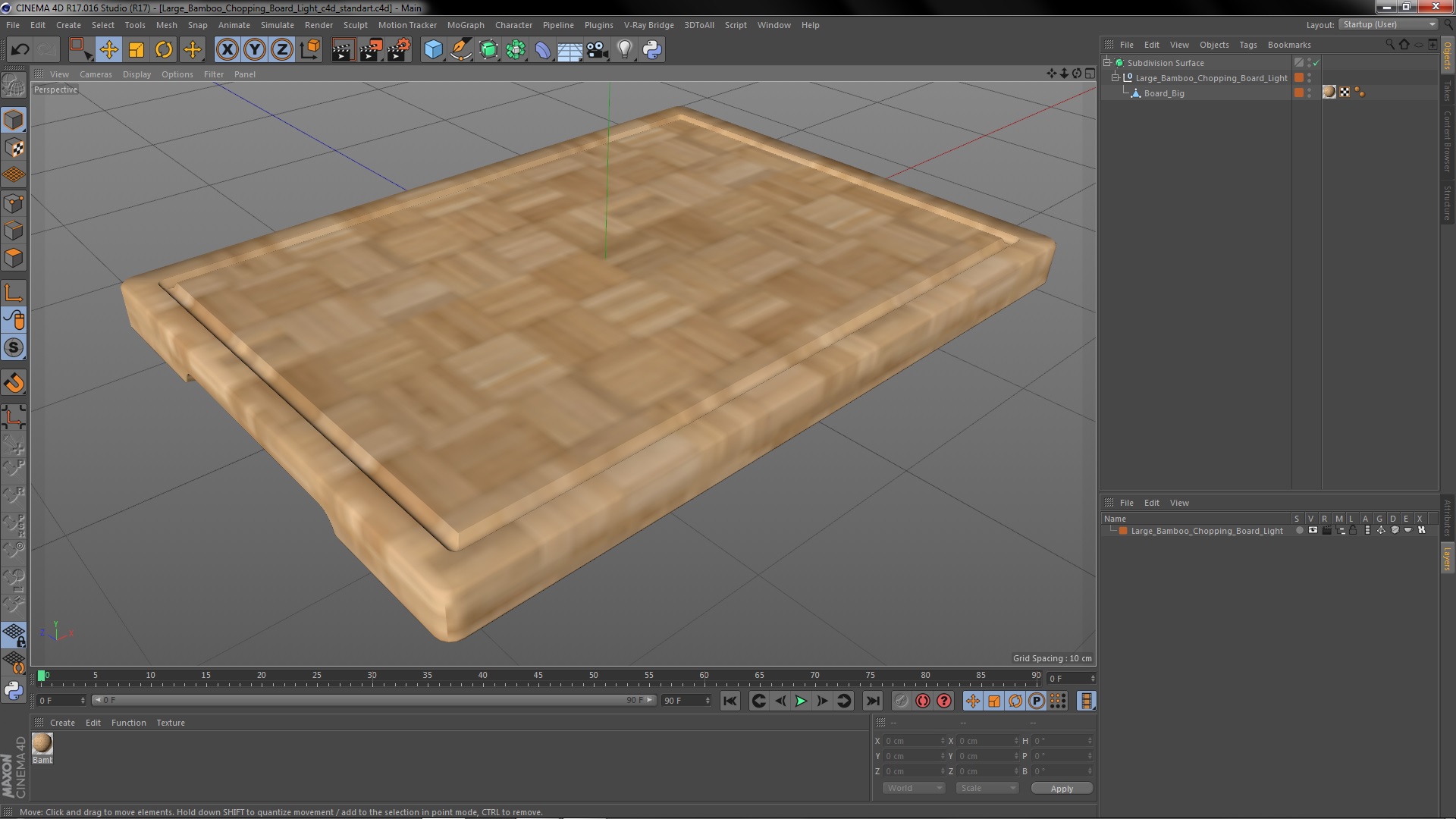1456x819 pixels.
Task: Select the Move tool in toolbar
Action: [x=108, y=50]
